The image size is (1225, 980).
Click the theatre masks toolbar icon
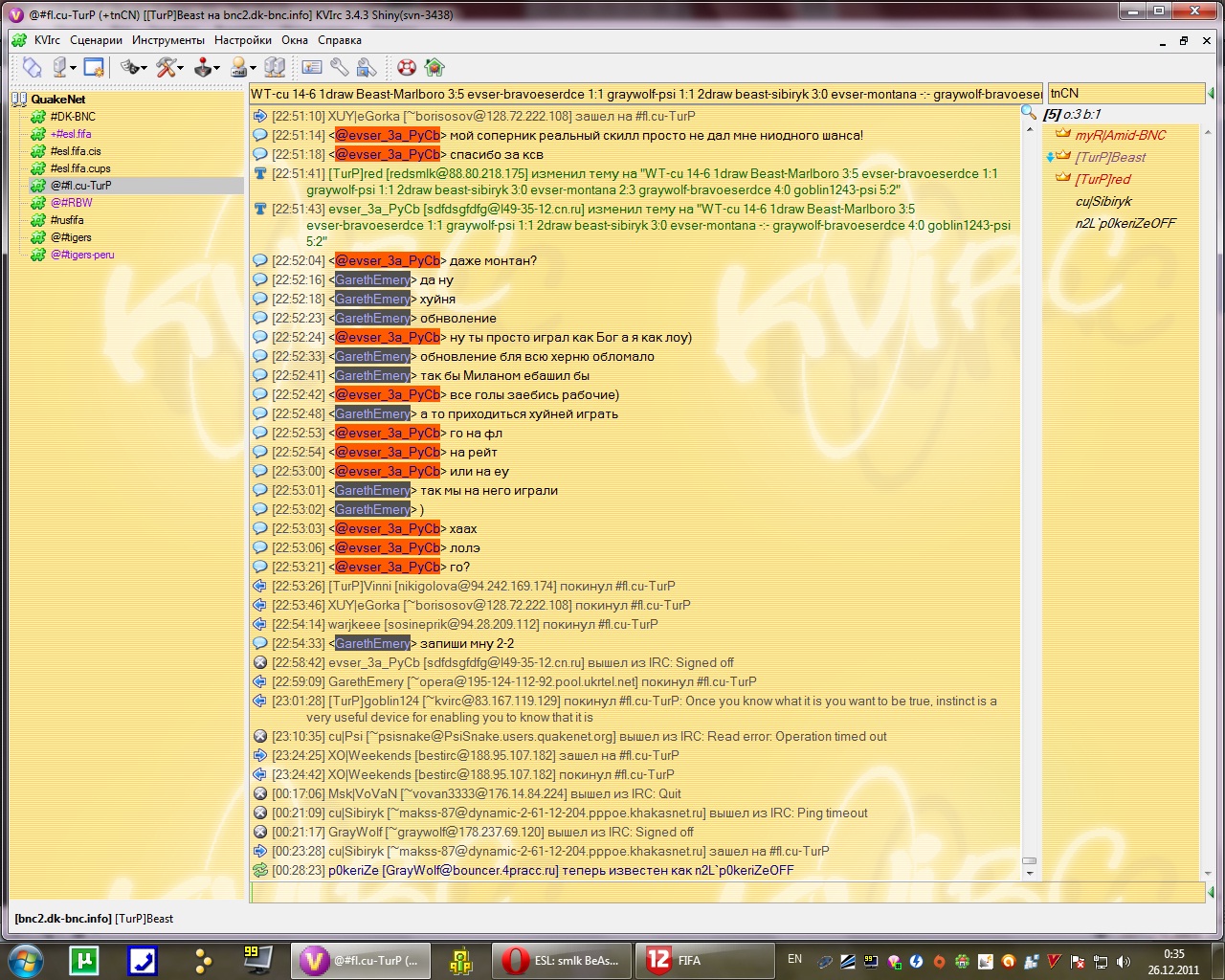pyautogui.click(x=129, y=67)
